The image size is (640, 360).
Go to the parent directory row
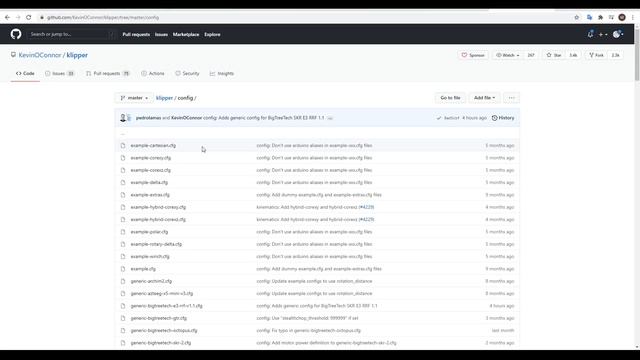[x=317, y=133]
